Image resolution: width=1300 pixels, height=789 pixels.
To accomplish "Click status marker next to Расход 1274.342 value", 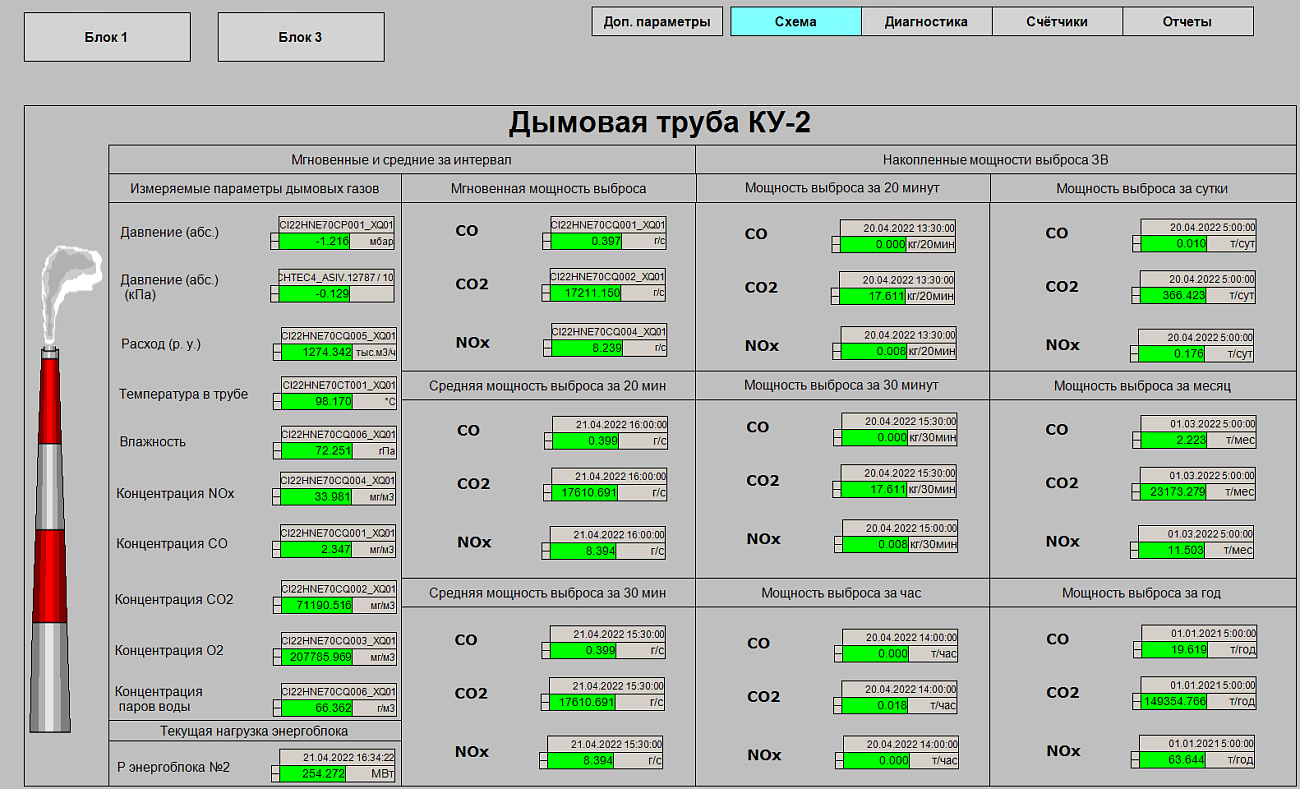I will tap(277, 352).
